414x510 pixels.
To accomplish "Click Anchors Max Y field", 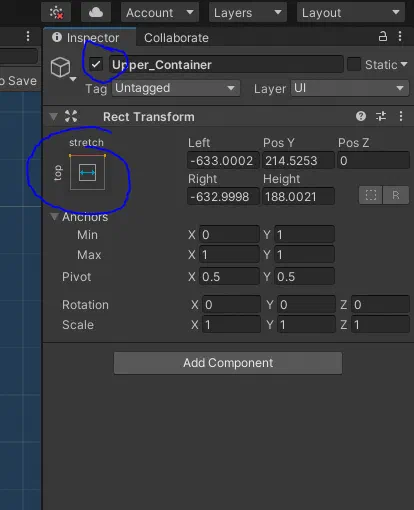I will (x=304, y=255).
